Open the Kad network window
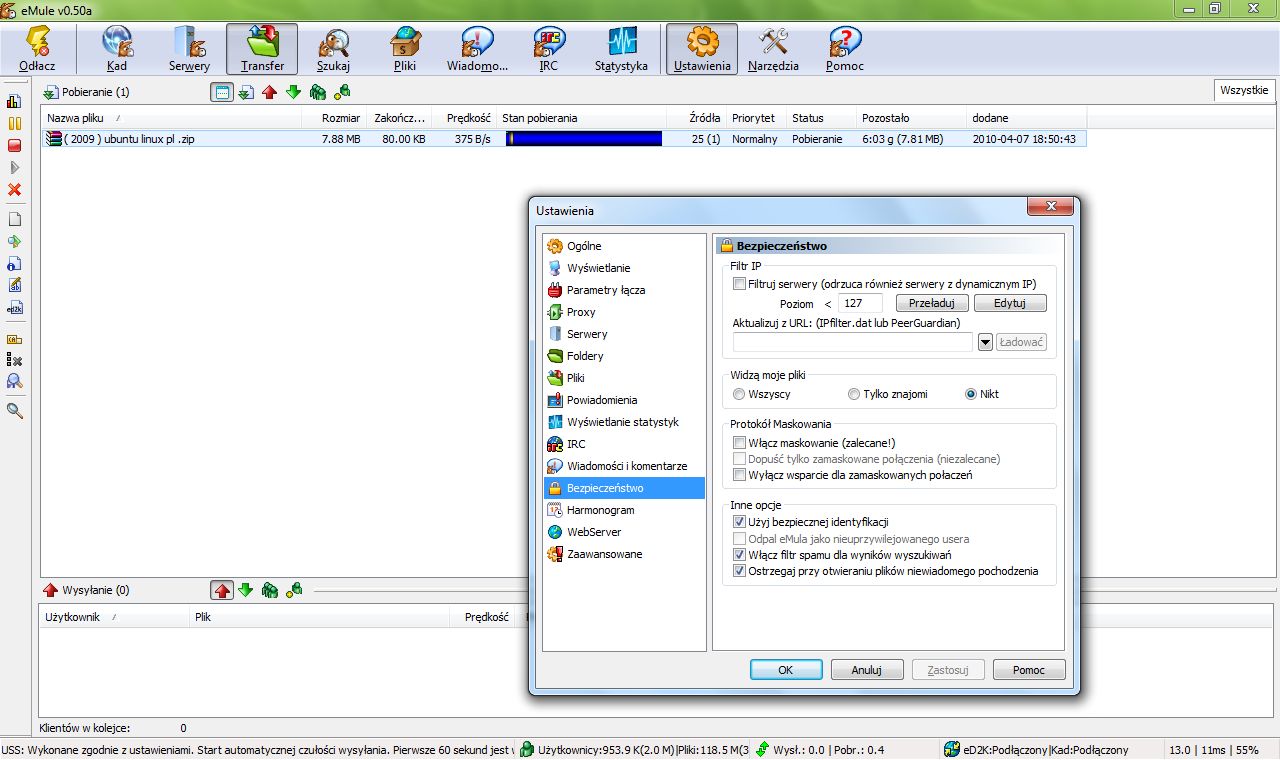The height and width of the screenshot is (760, 1280). 116,49
